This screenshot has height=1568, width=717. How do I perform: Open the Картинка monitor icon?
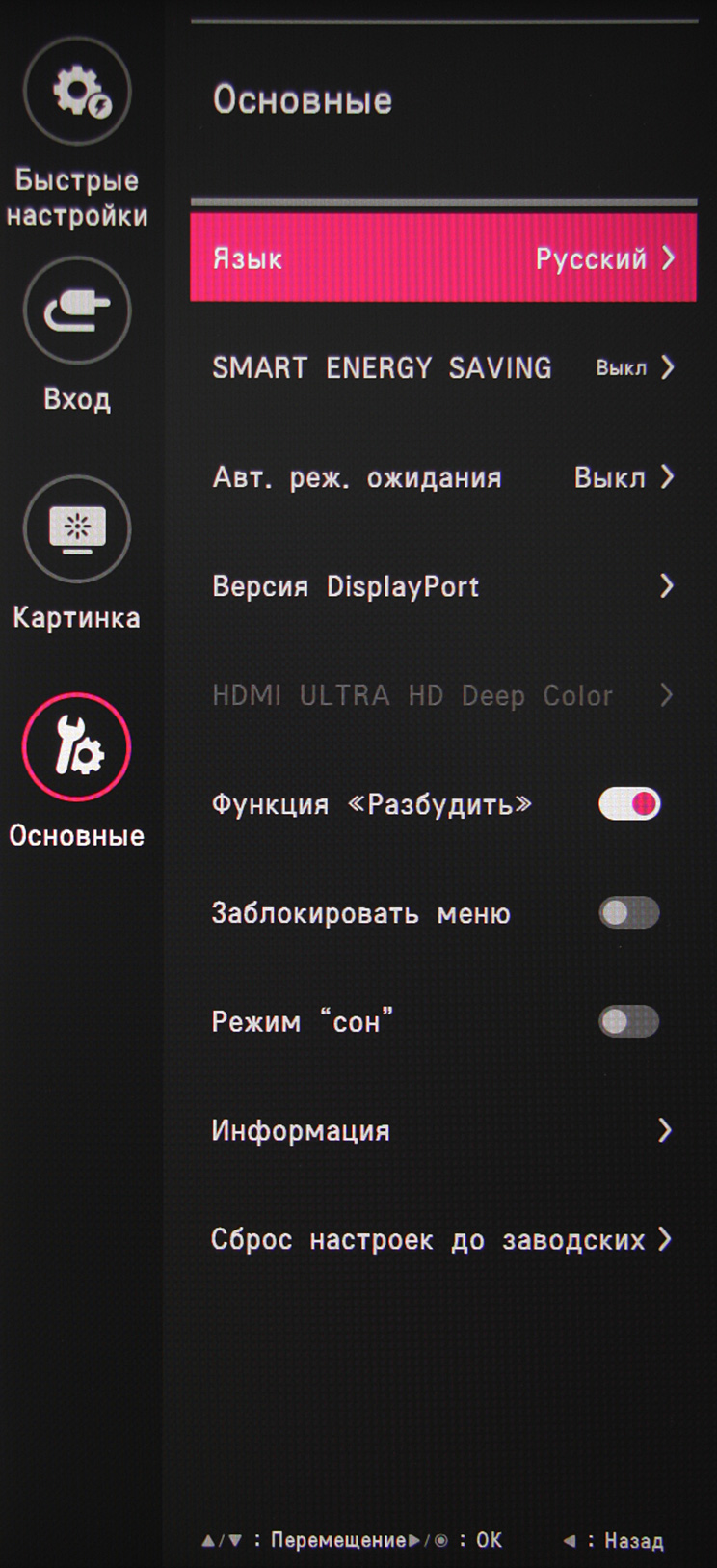[x=77, y=529]
